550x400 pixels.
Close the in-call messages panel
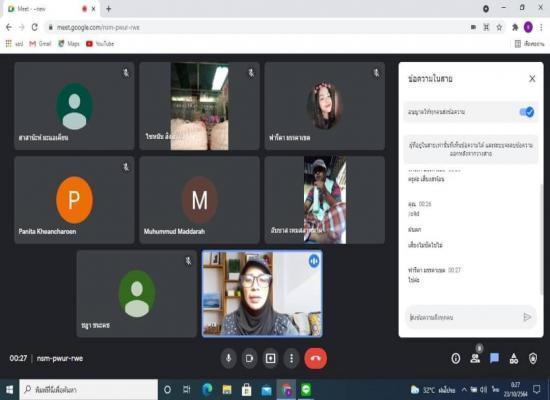532,79
